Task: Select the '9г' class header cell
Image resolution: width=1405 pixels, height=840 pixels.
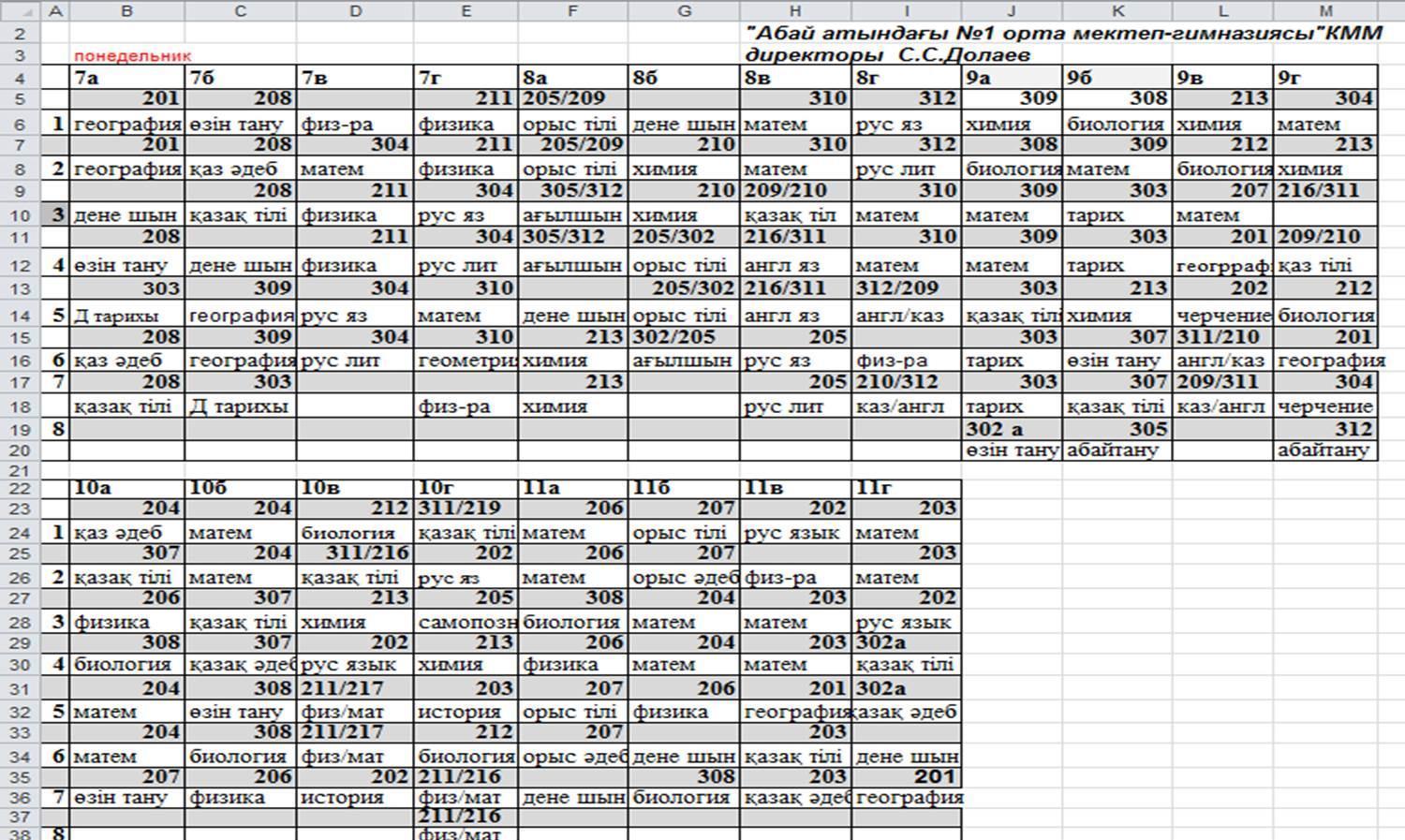Action: [1325, 78]
